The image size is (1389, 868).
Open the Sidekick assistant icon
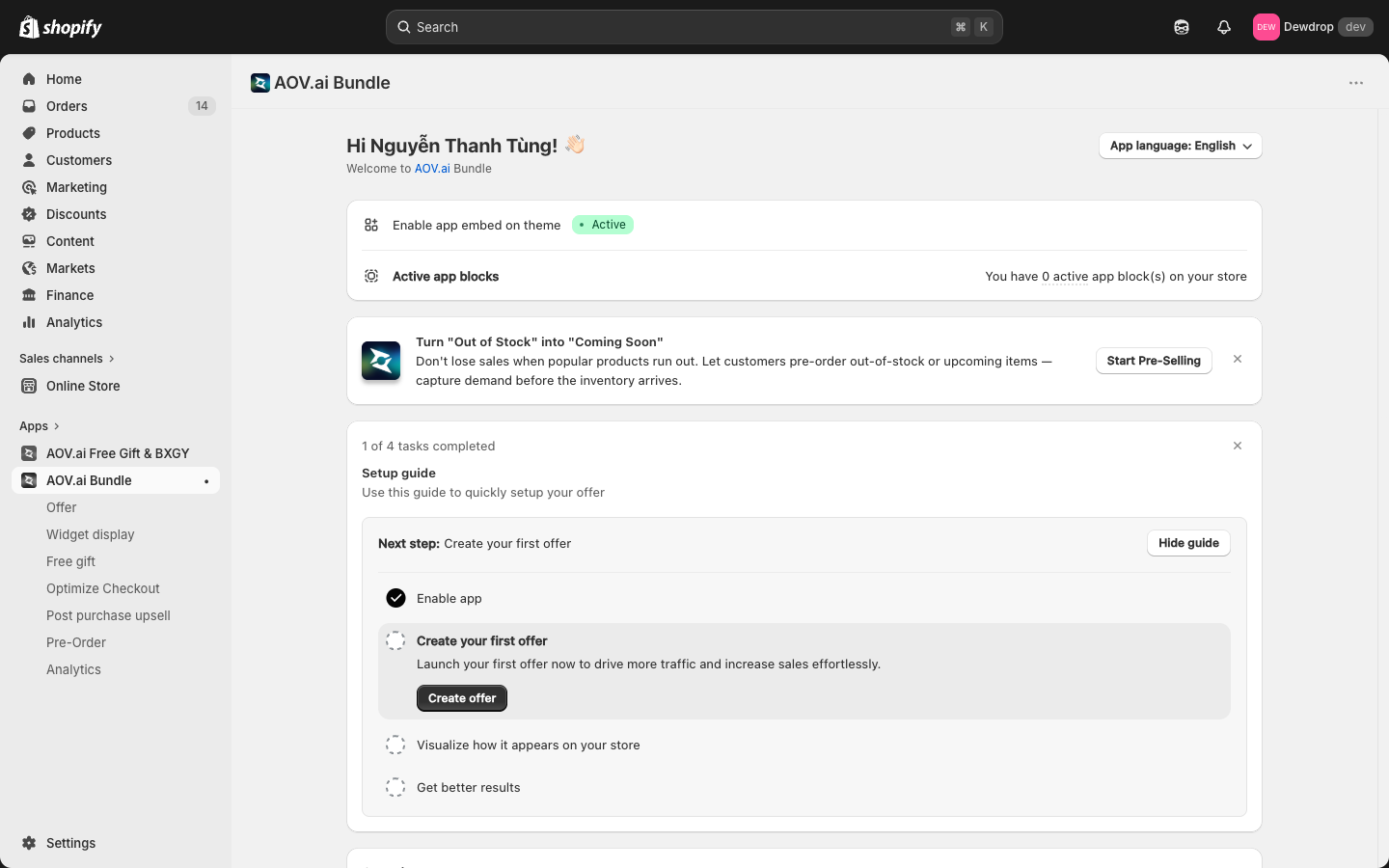(1182, 27)
